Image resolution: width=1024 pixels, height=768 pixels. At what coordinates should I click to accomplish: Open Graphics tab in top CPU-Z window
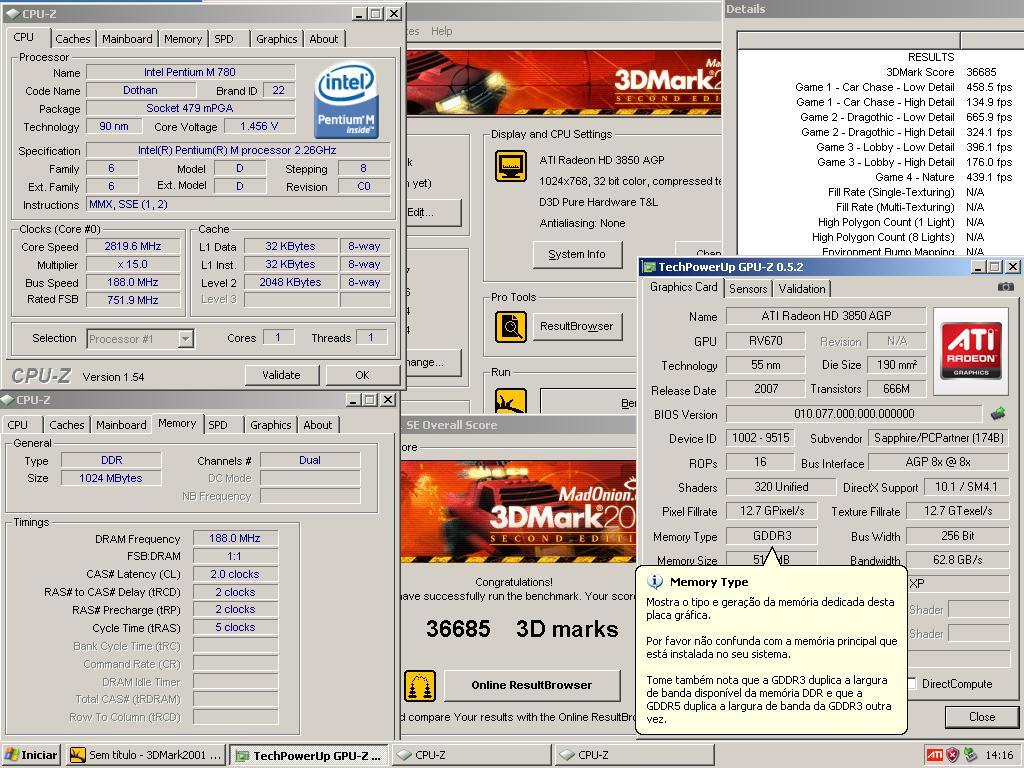click(276, 39)
